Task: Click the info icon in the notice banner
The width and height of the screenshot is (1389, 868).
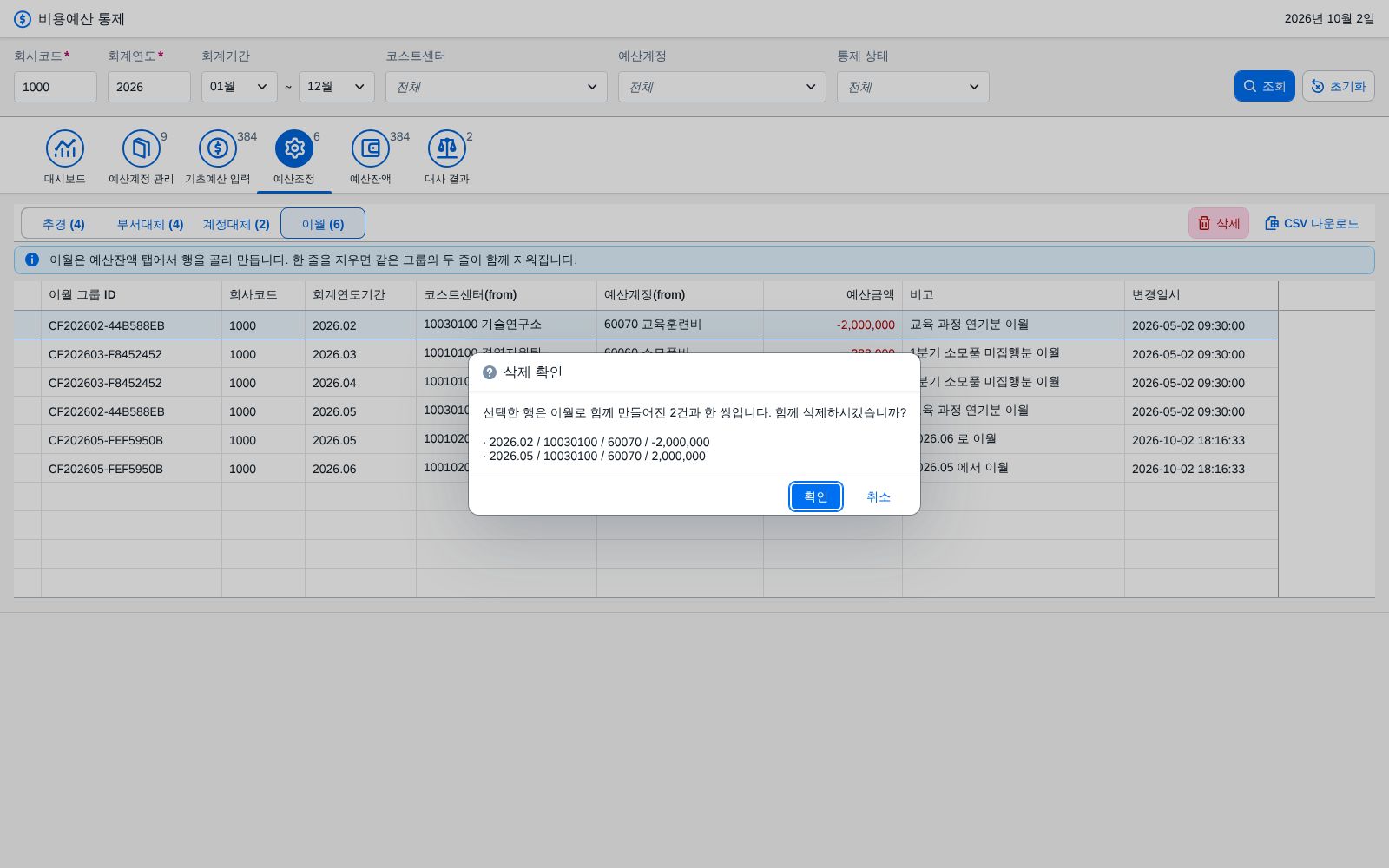Action: tap(32, 260)
